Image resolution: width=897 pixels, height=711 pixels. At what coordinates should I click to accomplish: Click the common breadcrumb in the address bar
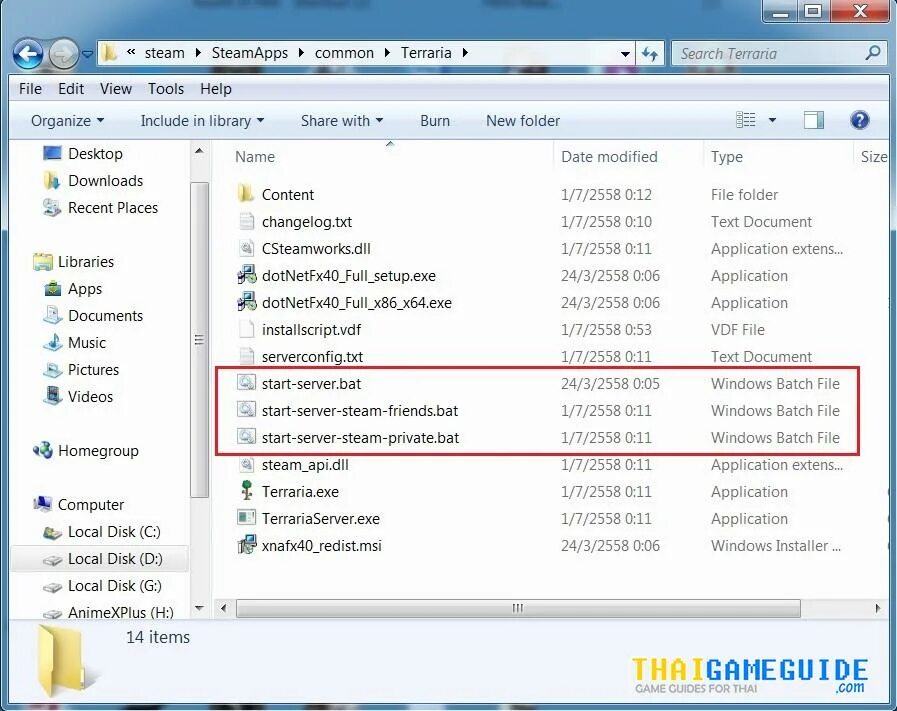click(344, 53)
